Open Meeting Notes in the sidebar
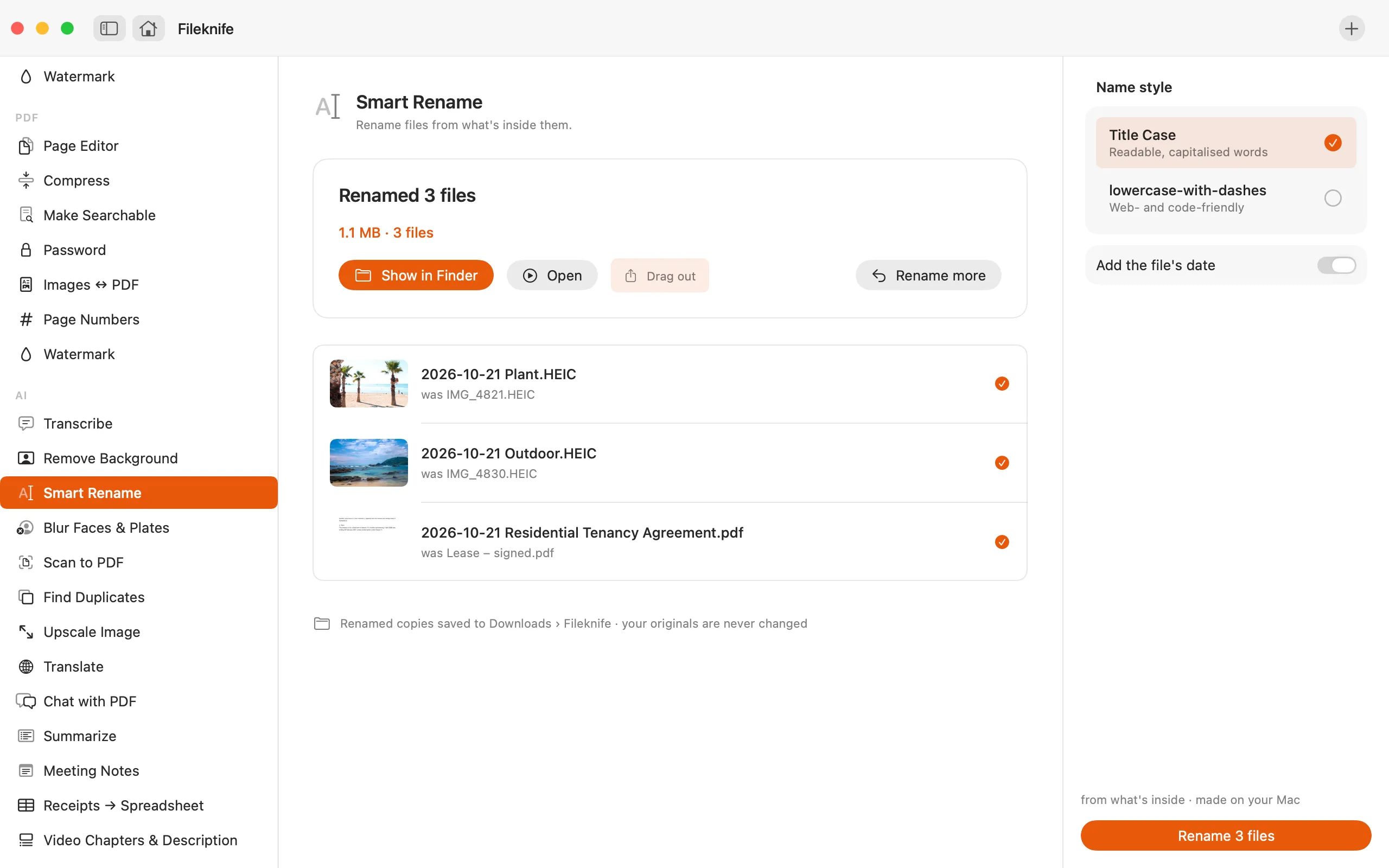 (x=139, y=771)
